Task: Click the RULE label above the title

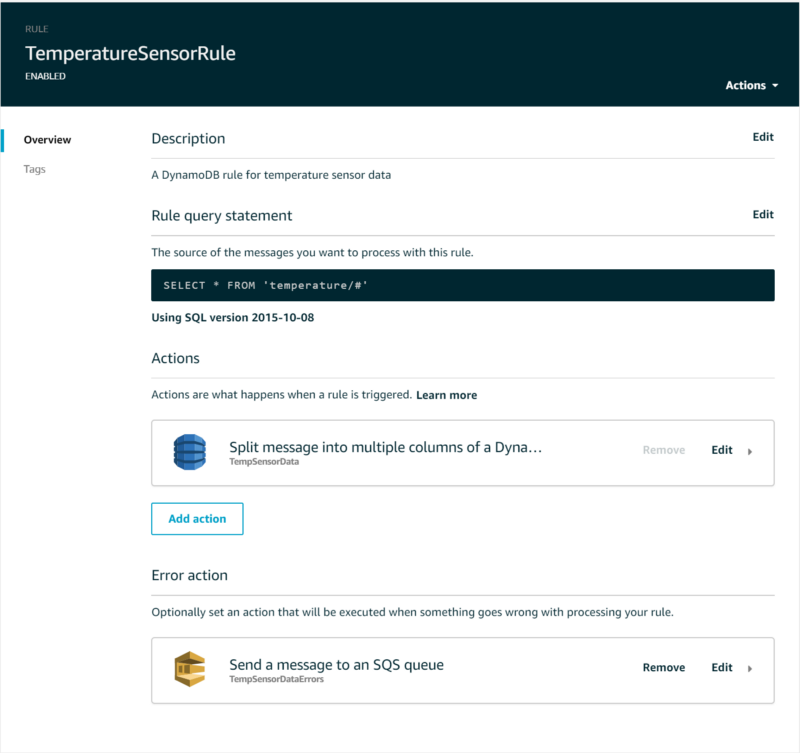Action: (37, 29)
